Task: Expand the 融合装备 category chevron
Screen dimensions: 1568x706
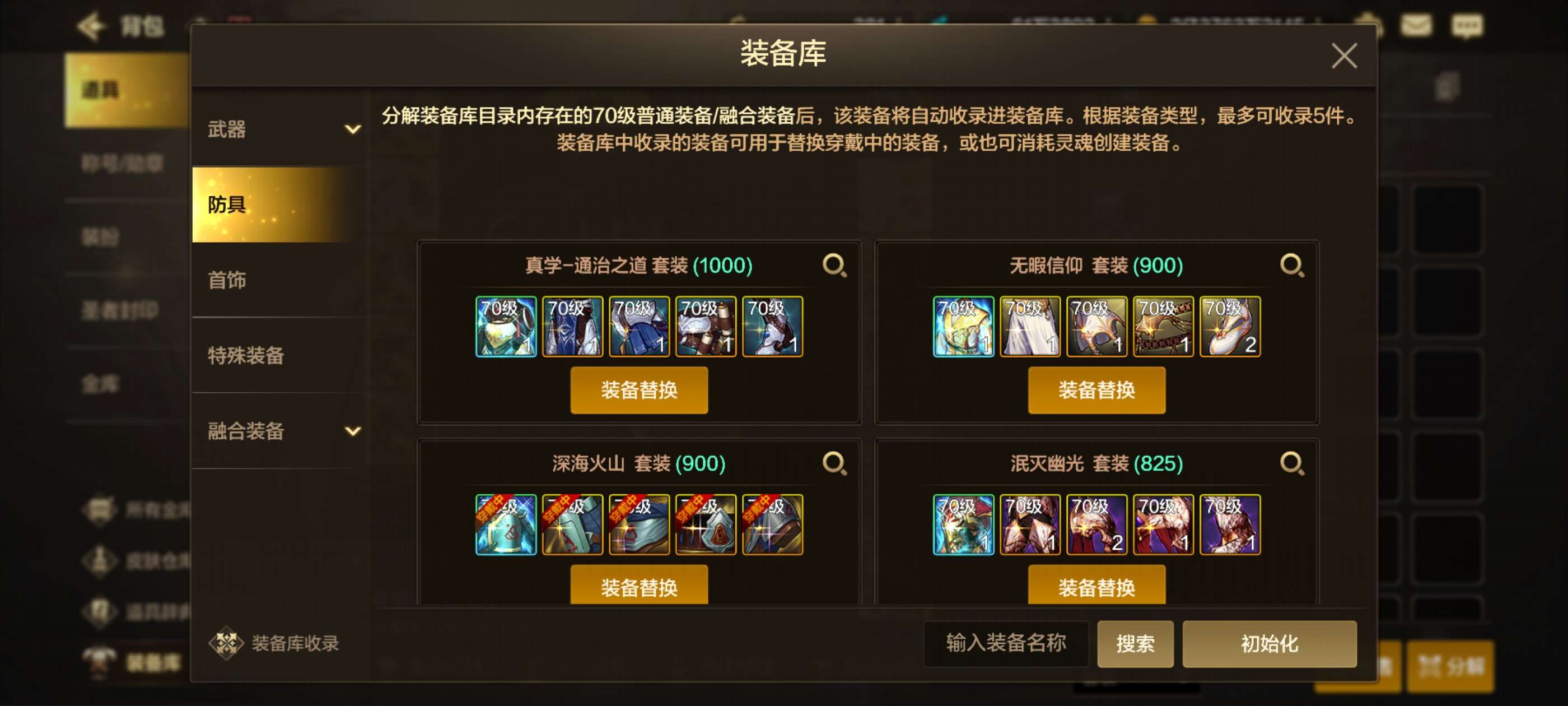Action: click(352, 431)
